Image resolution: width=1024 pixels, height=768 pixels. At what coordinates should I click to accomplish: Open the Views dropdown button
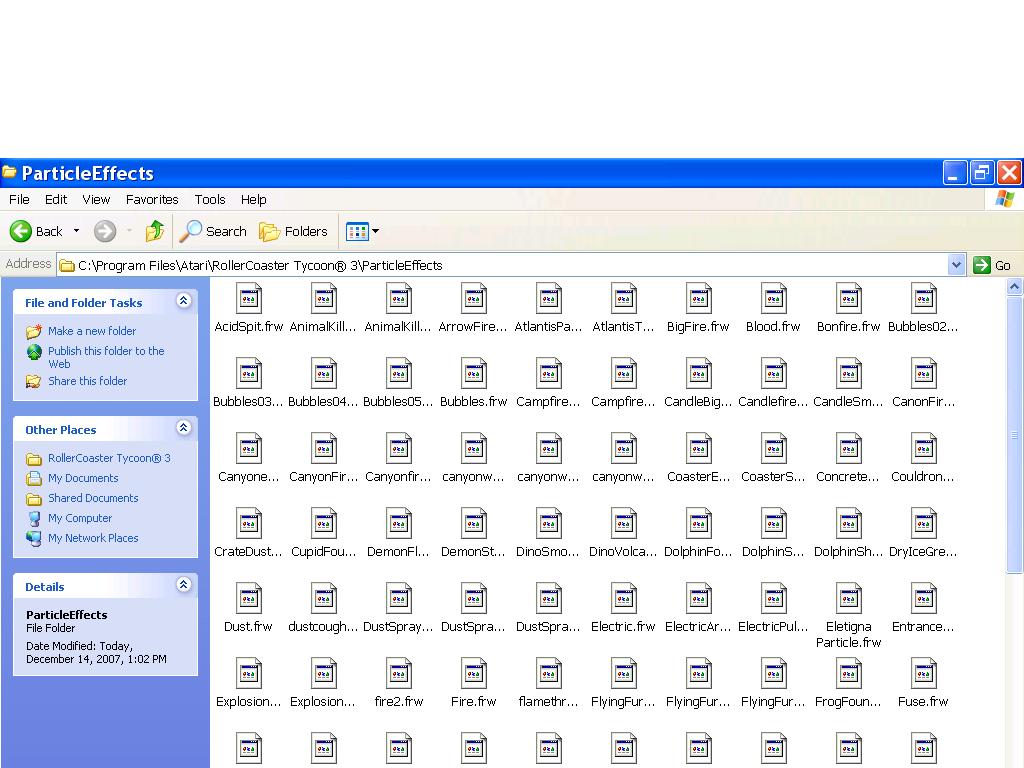click(x=362, y=231)
